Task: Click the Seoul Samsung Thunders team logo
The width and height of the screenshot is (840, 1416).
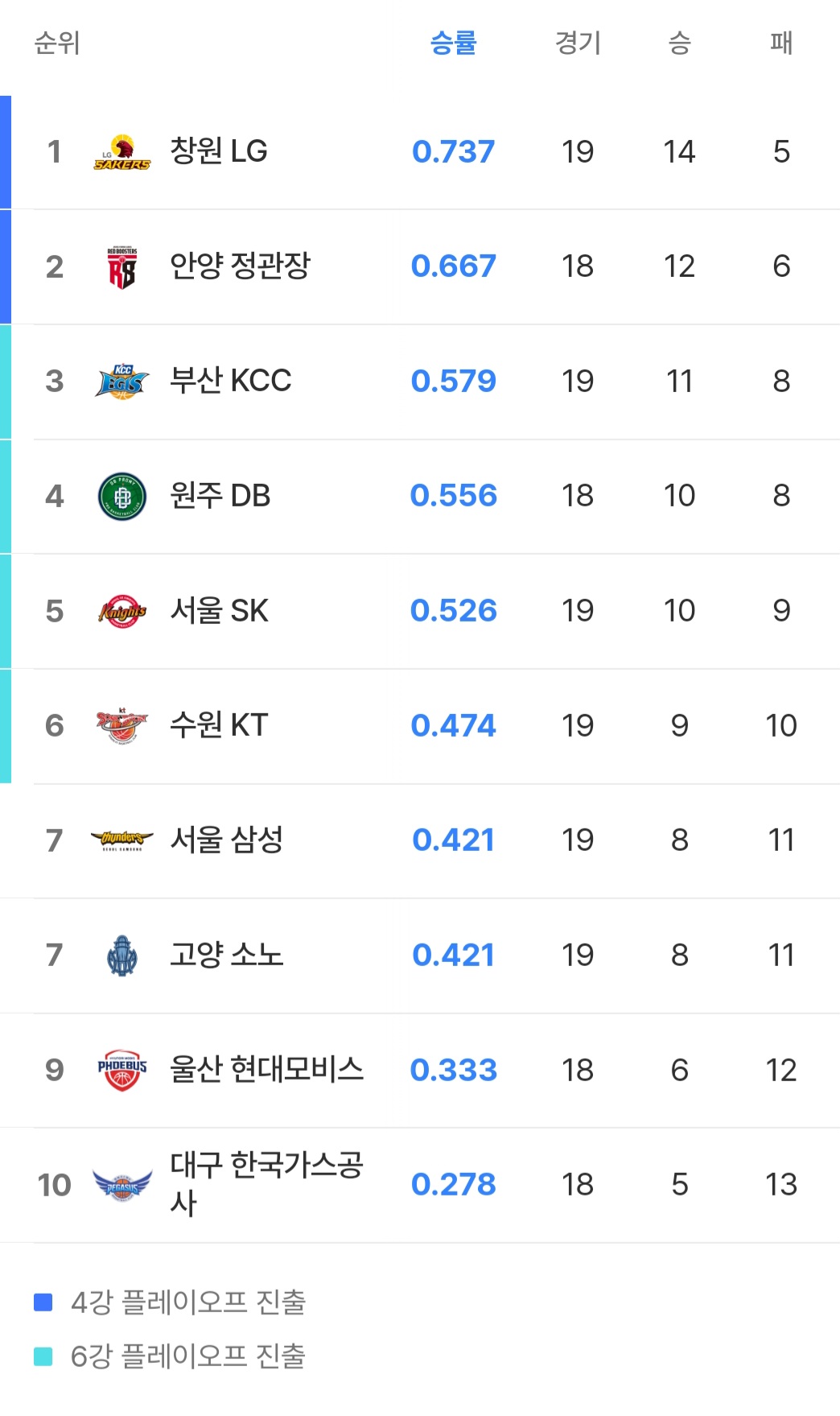Action: [x=122, y=840]
